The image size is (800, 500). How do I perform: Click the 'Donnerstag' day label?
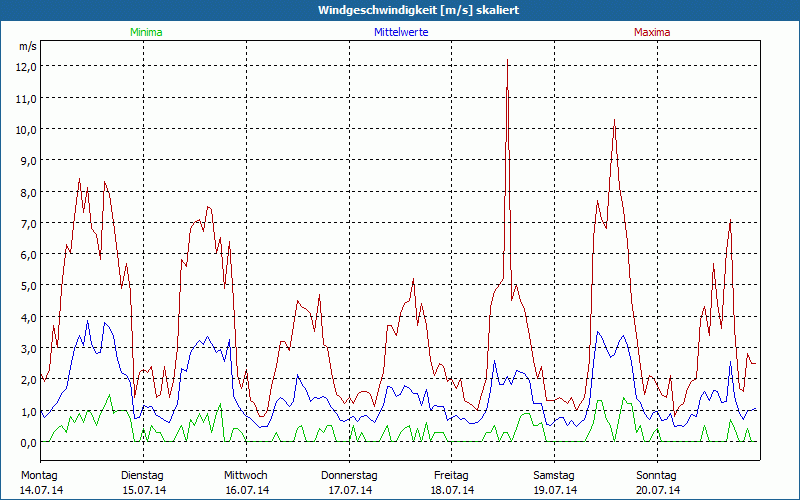(x=349, y=476)
